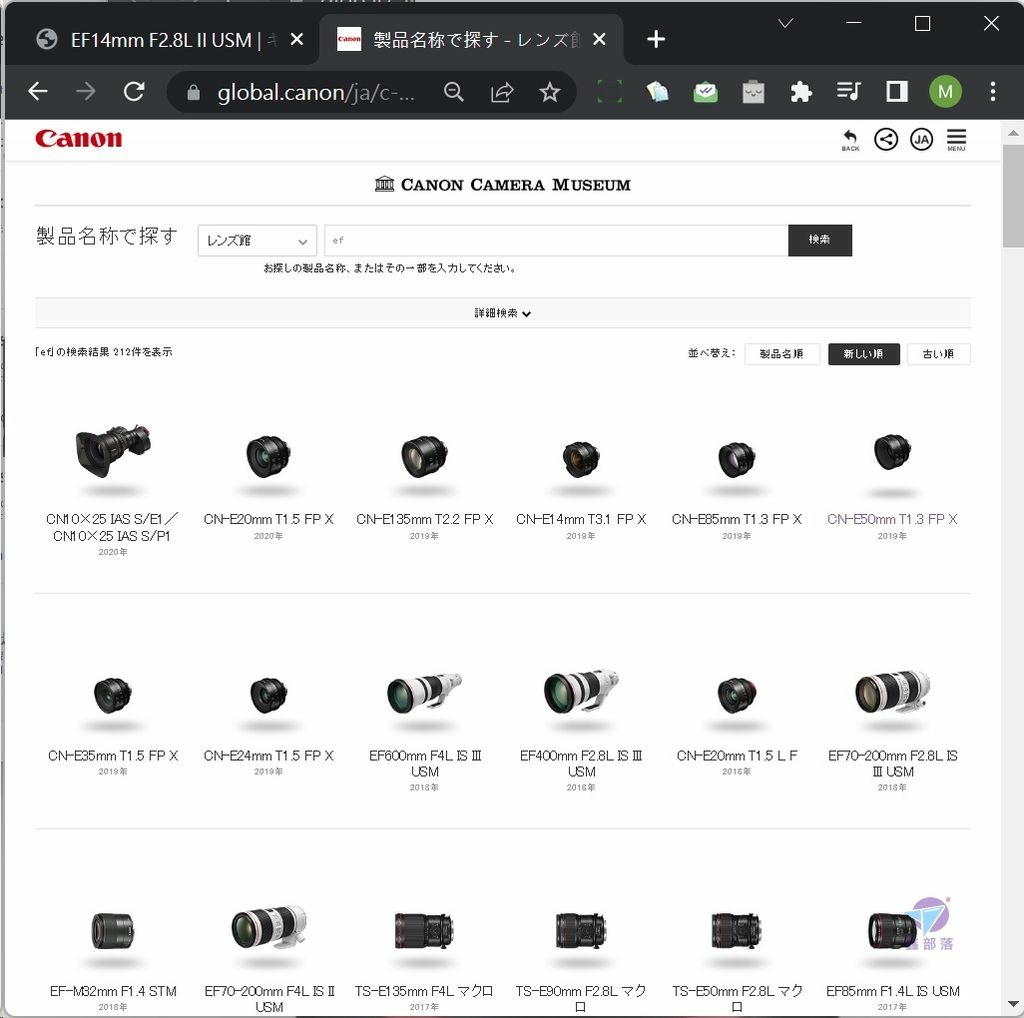Open EF70-200mm F4L IS II USM thumbnail
Screen dimensions: 1024x1018
pos(268,928)
